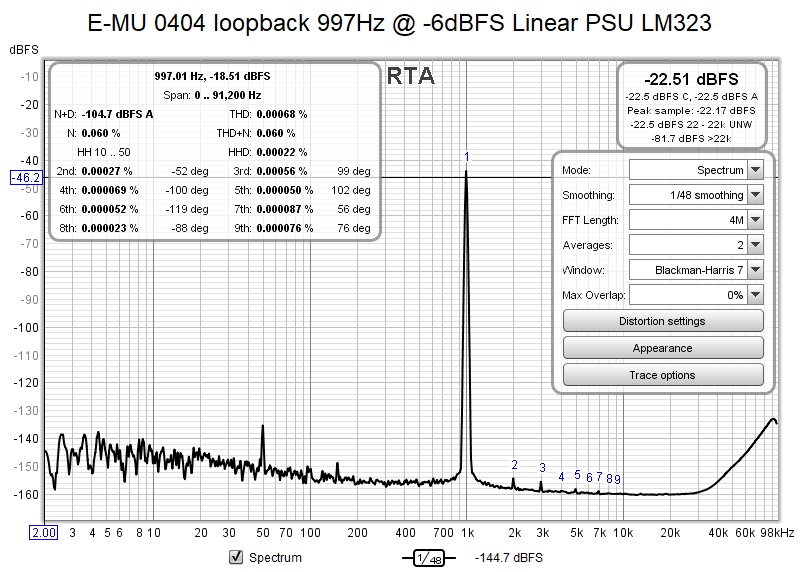Click harmonic marker 2 near 2k

click(x=514, y=465)
